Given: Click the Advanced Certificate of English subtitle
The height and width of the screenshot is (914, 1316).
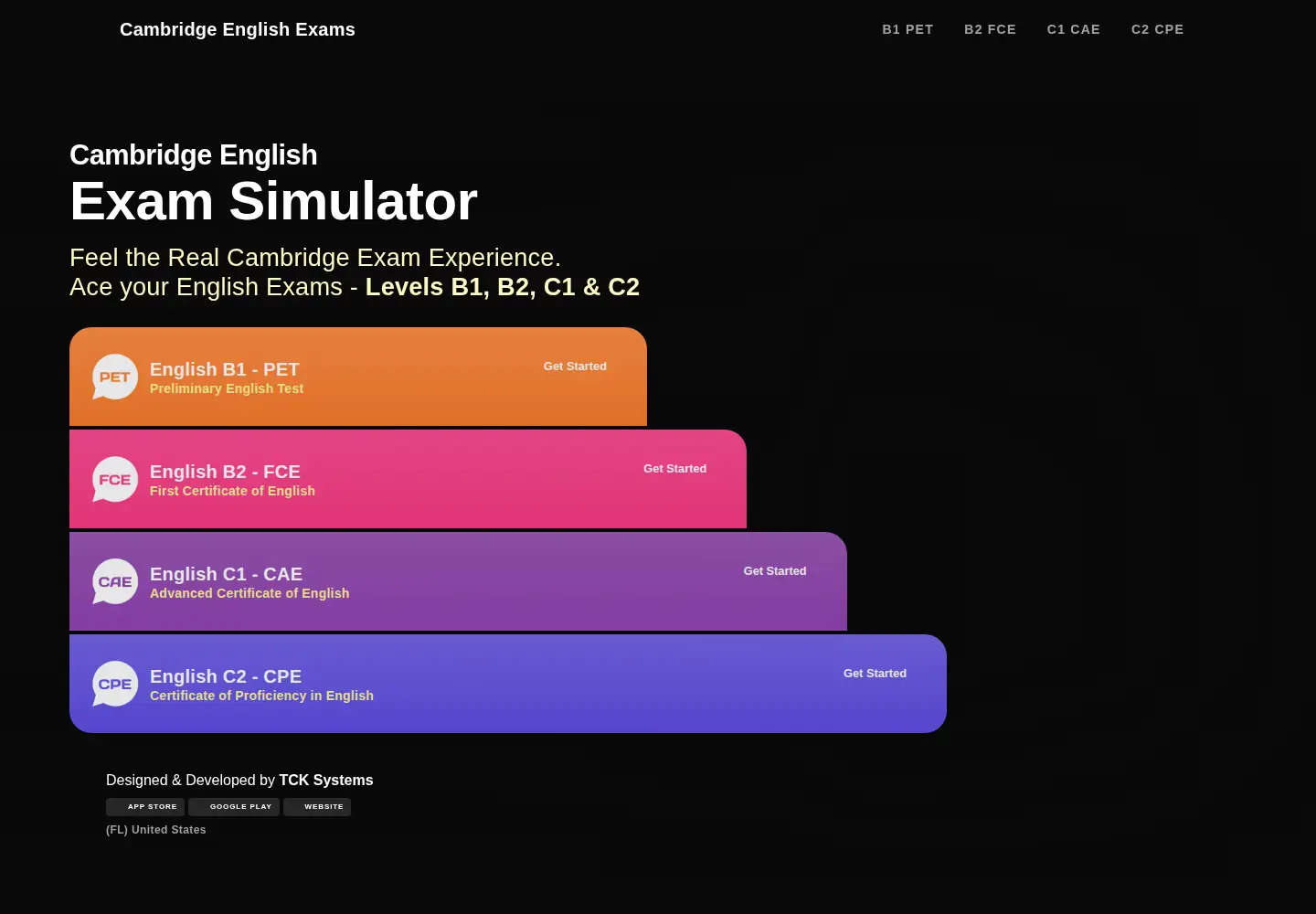Looking at the screenshot, I should (x=249, y=593).
